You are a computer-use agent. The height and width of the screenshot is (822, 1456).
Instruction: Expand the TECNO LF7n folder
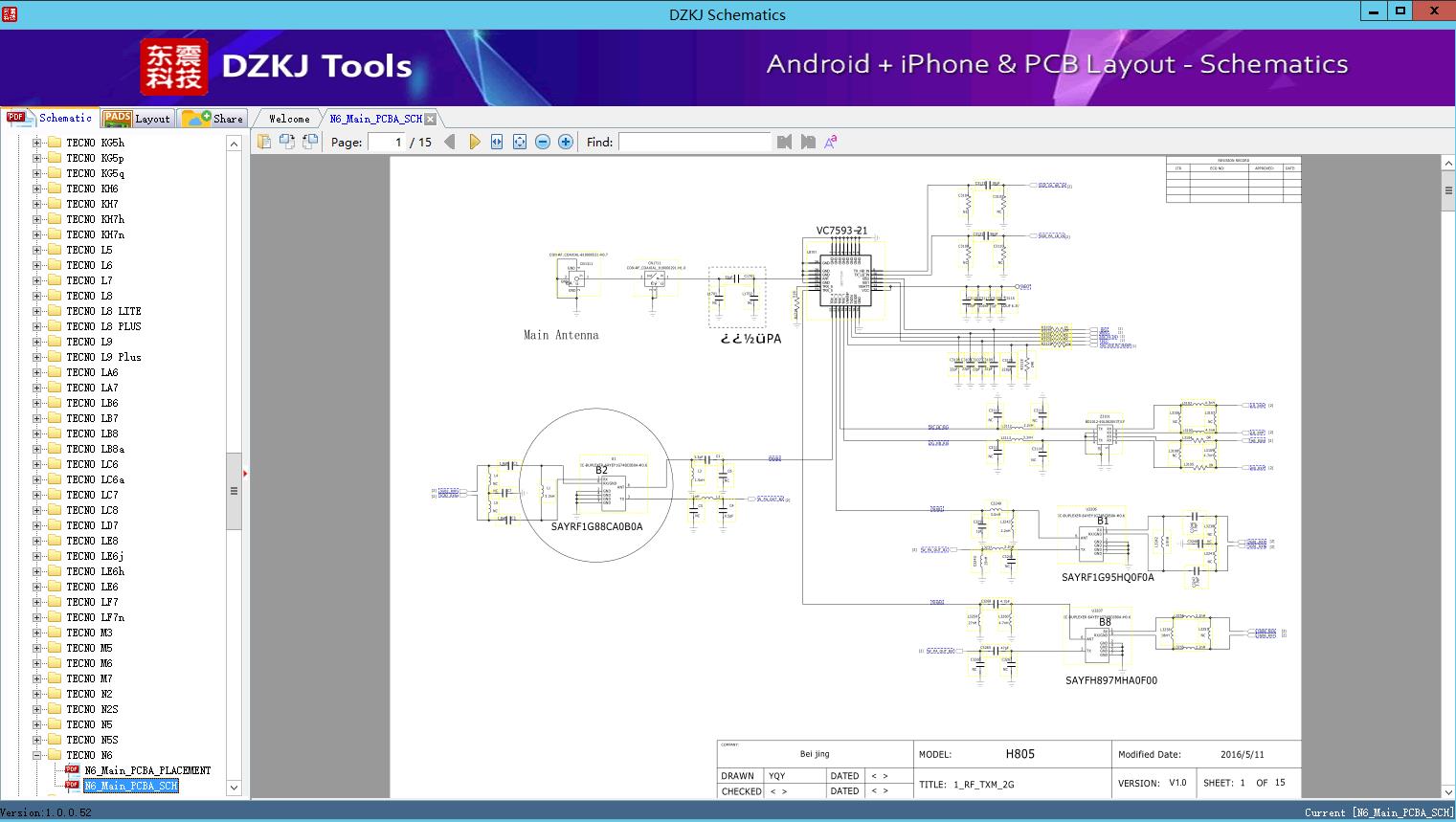(36, 617)
